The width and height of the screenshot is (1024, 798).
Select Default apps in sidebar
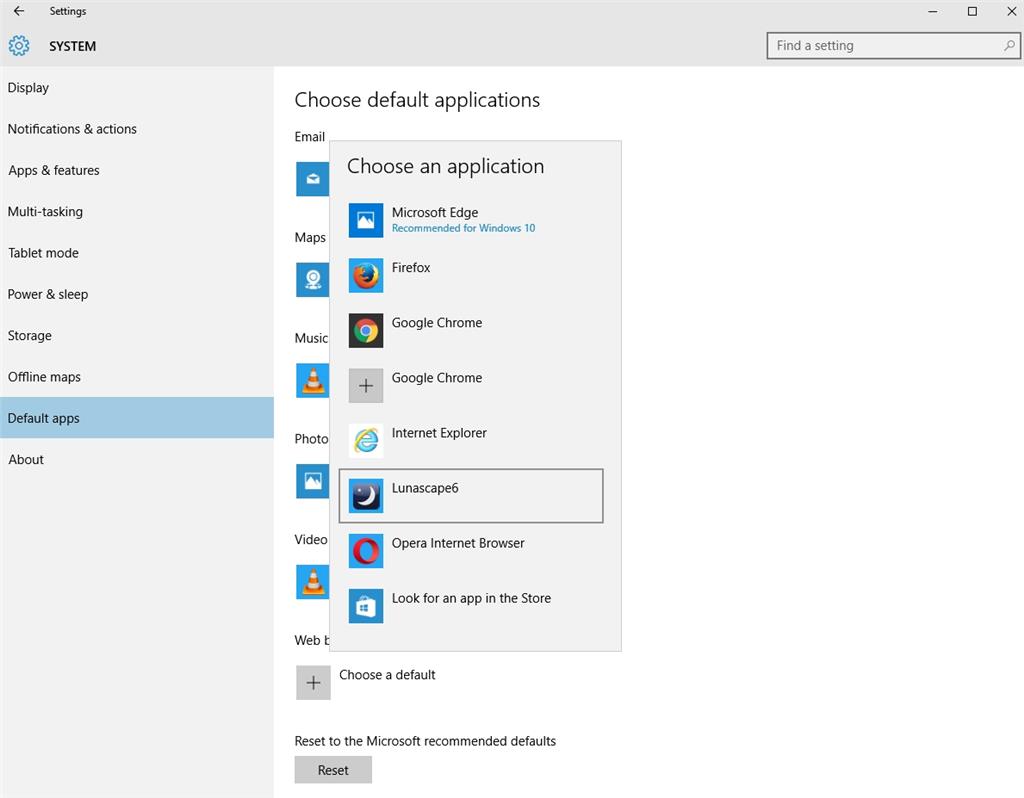coord(137,418)
